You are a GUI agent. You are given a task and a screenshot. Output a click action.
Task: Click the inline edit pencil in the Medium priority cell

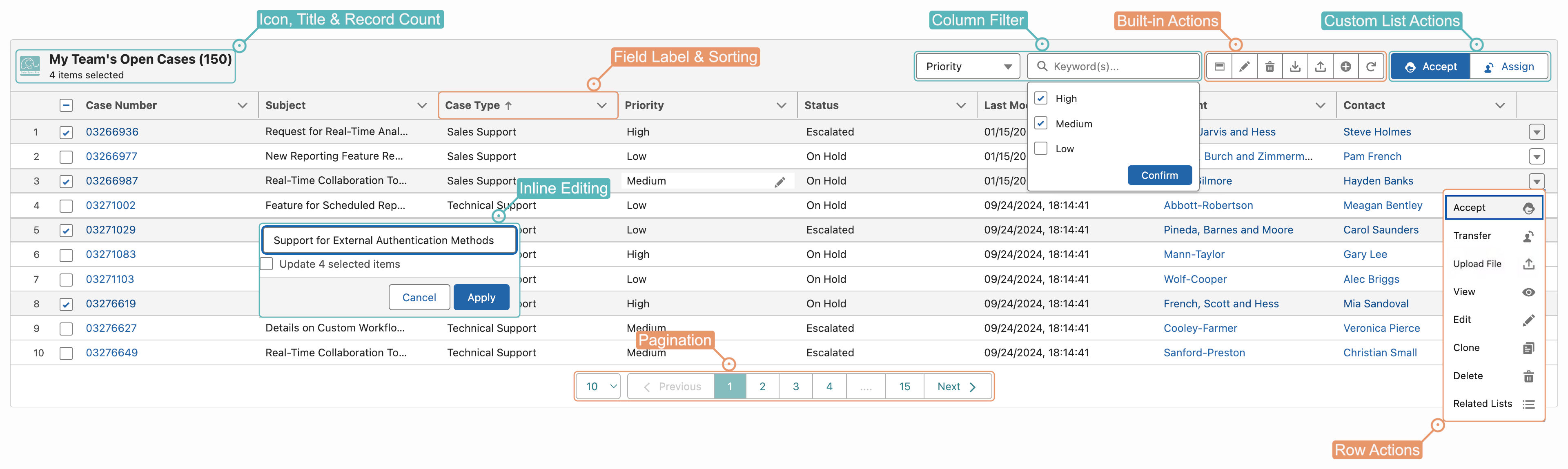(780, 182)
